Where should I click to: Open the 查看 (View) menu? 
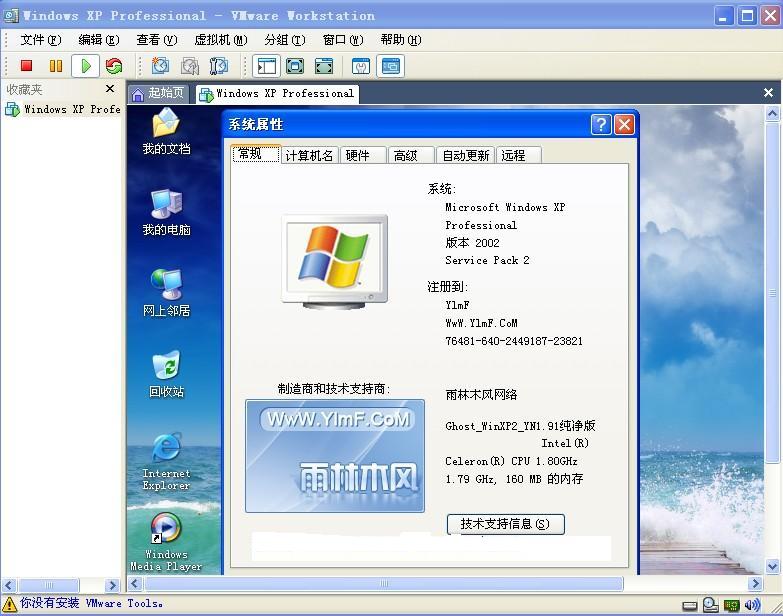coord(156,40)
